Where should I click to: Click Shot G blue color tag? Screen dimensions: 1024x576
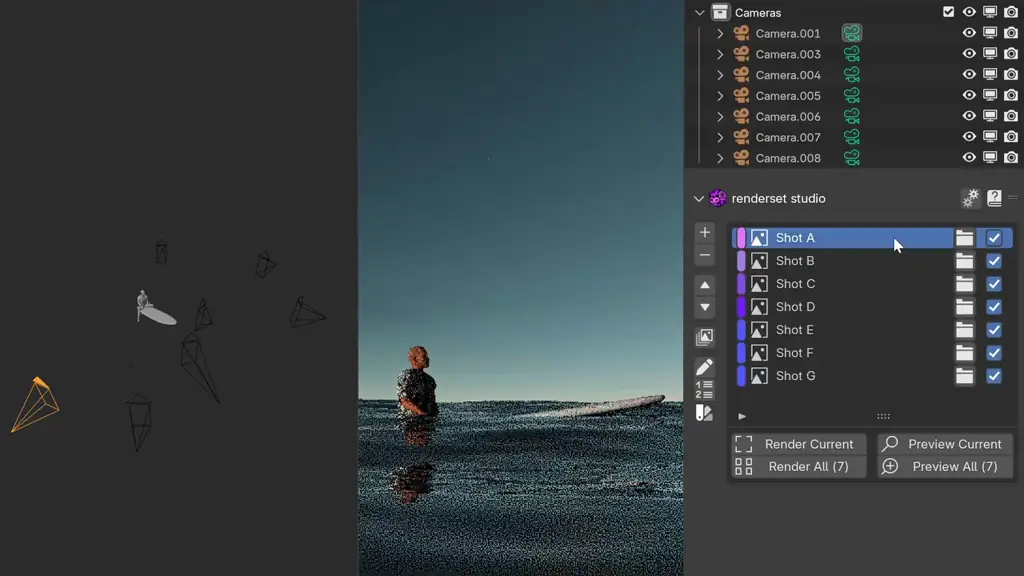pos(741,376)
